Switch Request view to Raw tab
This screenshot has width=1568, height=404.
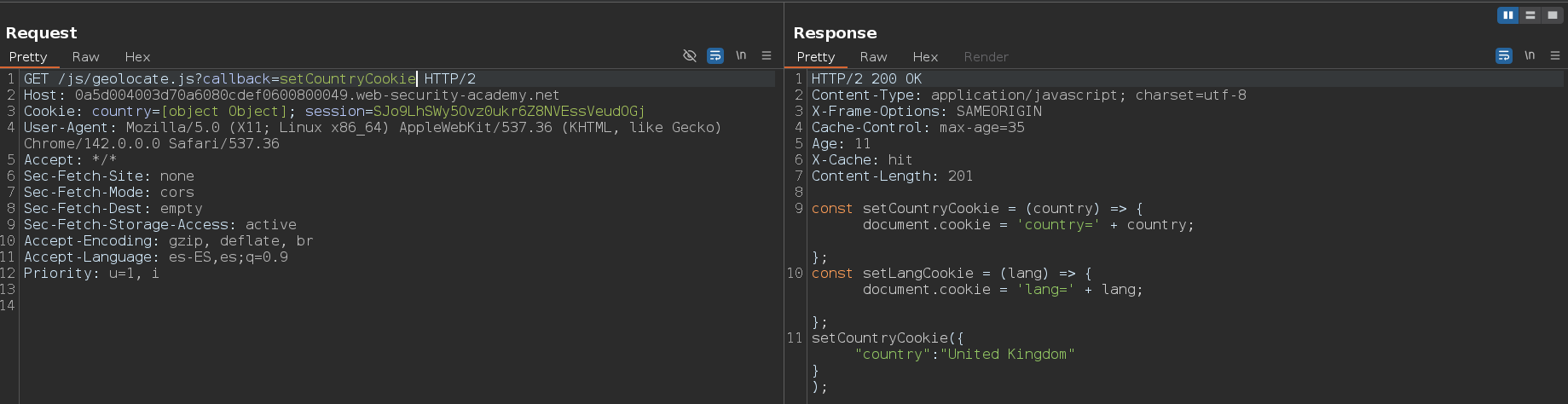tap(85, 57)
